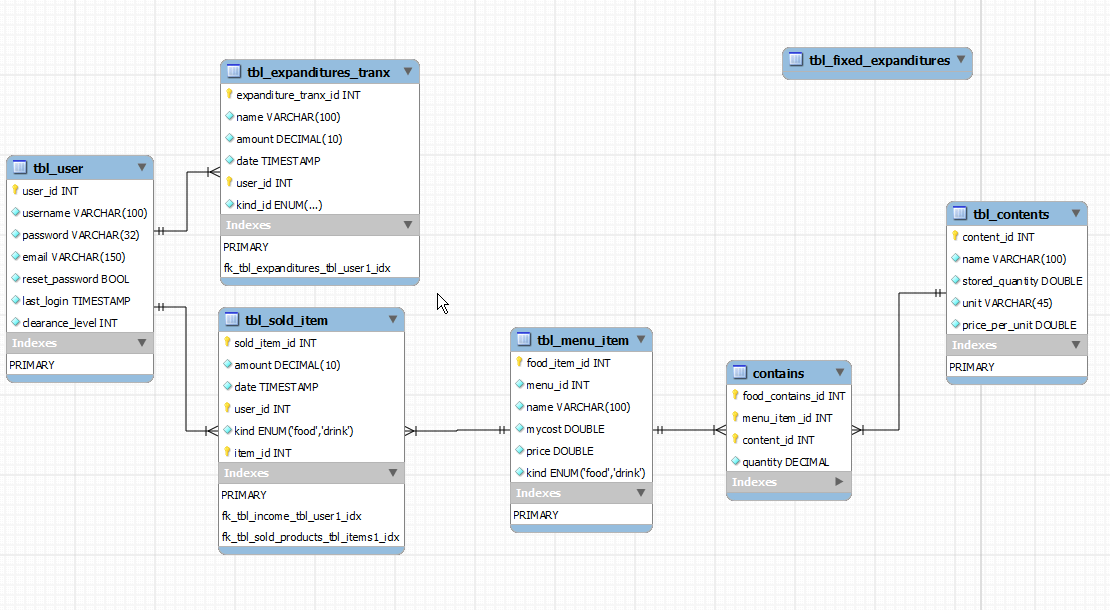Select 'name VARCHAR(100)' in tbl_expanditures_tranx
This screenshot has width=1110, height=610.
[320, 116]
